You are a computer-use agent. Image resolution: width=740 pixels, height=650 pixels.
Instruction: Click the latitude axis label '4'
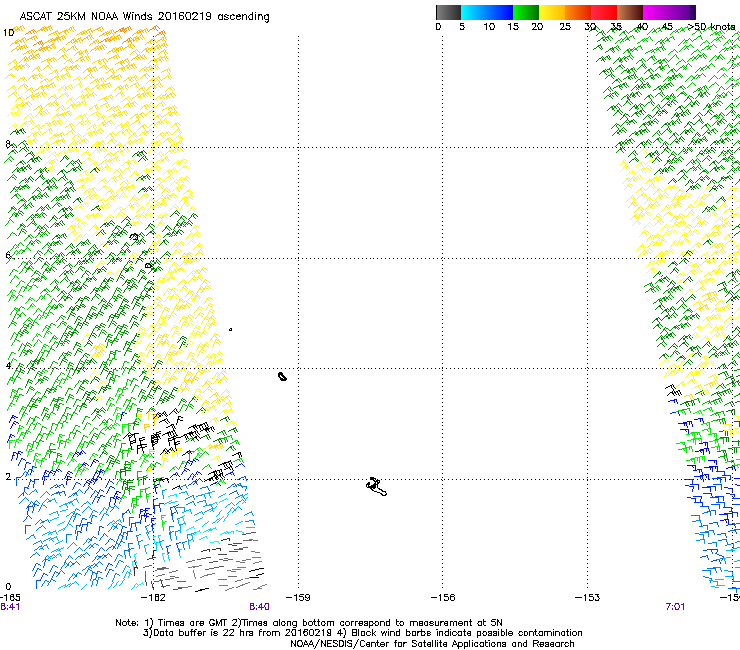pos(8,366)
